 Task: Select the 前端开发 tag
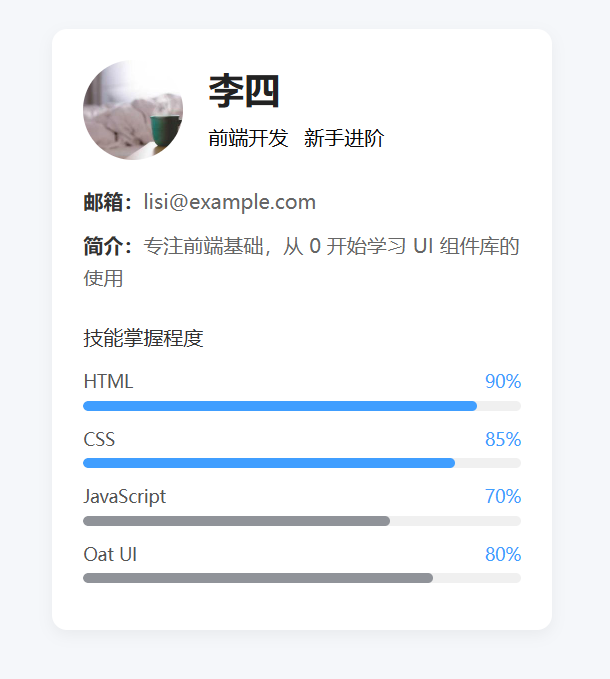(x=248, y=139)
